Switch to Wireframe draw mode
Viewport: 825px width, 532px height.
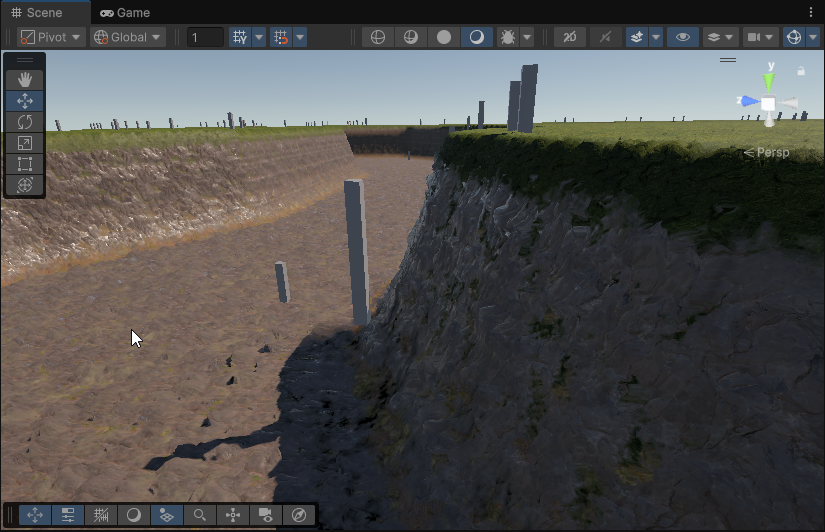378,37
